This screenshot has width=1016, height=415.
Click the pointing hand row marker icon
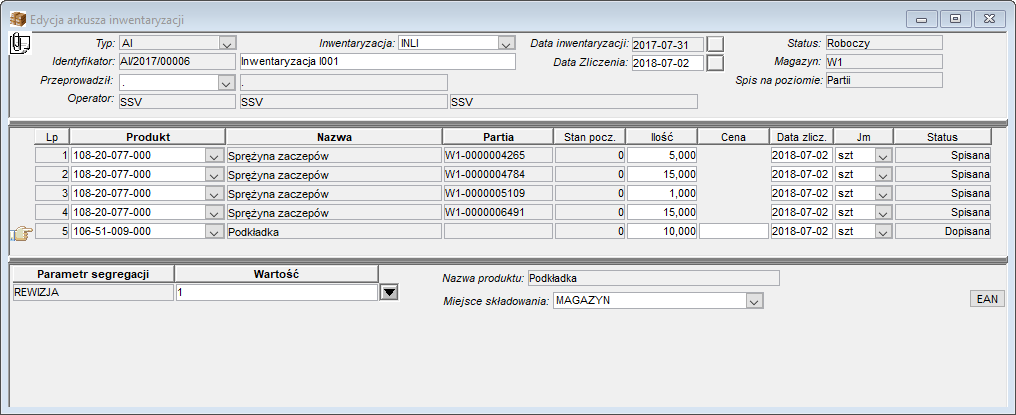click(21, 232)
